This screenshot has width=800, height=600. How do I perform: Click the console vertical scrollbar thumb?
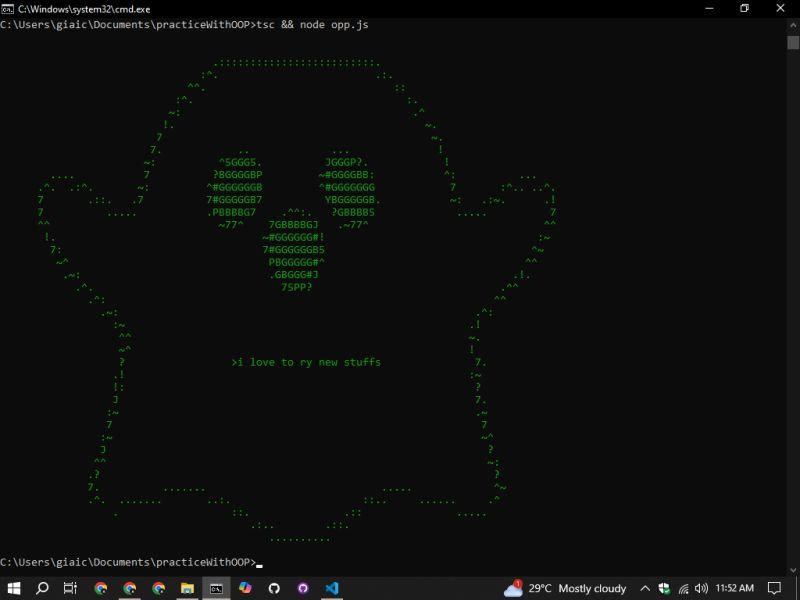[792, 42]
